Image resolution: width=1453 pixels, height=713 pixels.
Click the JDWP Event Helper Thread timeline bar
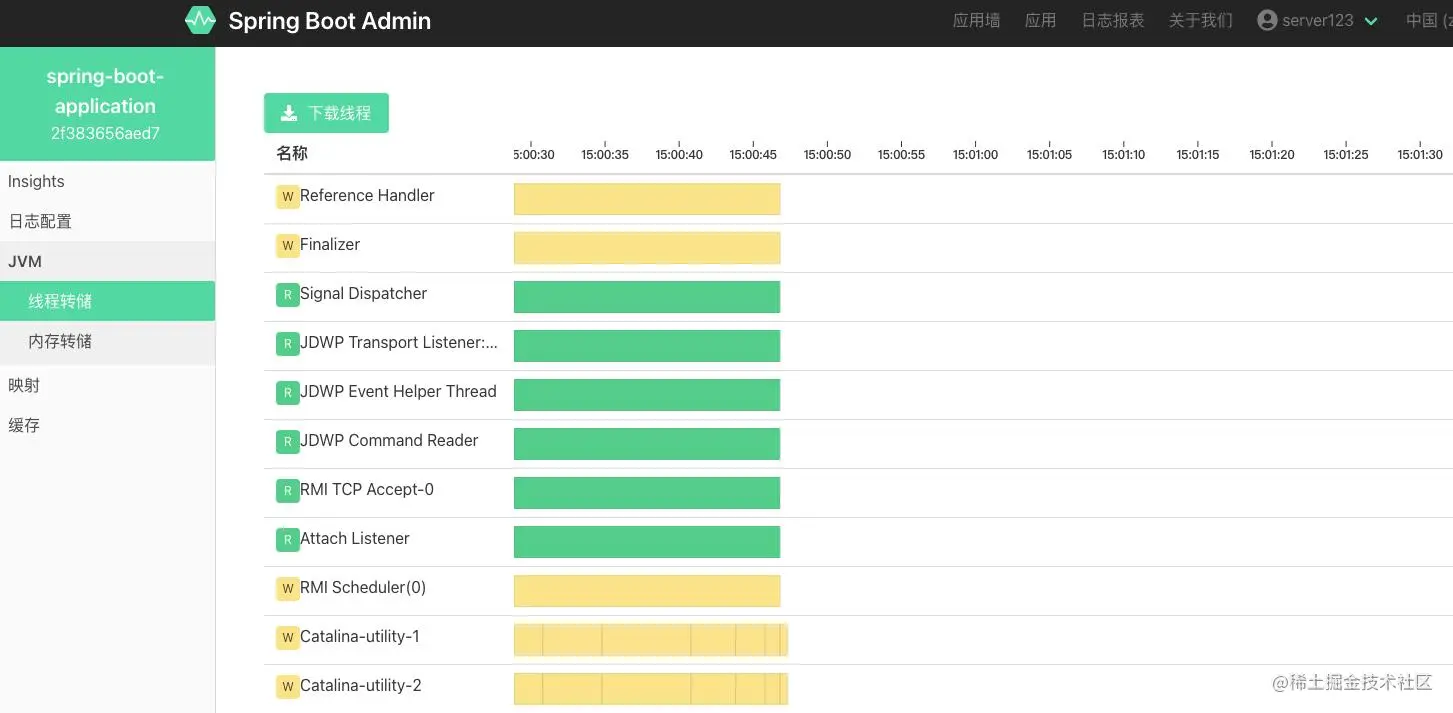tap(647, 395)
